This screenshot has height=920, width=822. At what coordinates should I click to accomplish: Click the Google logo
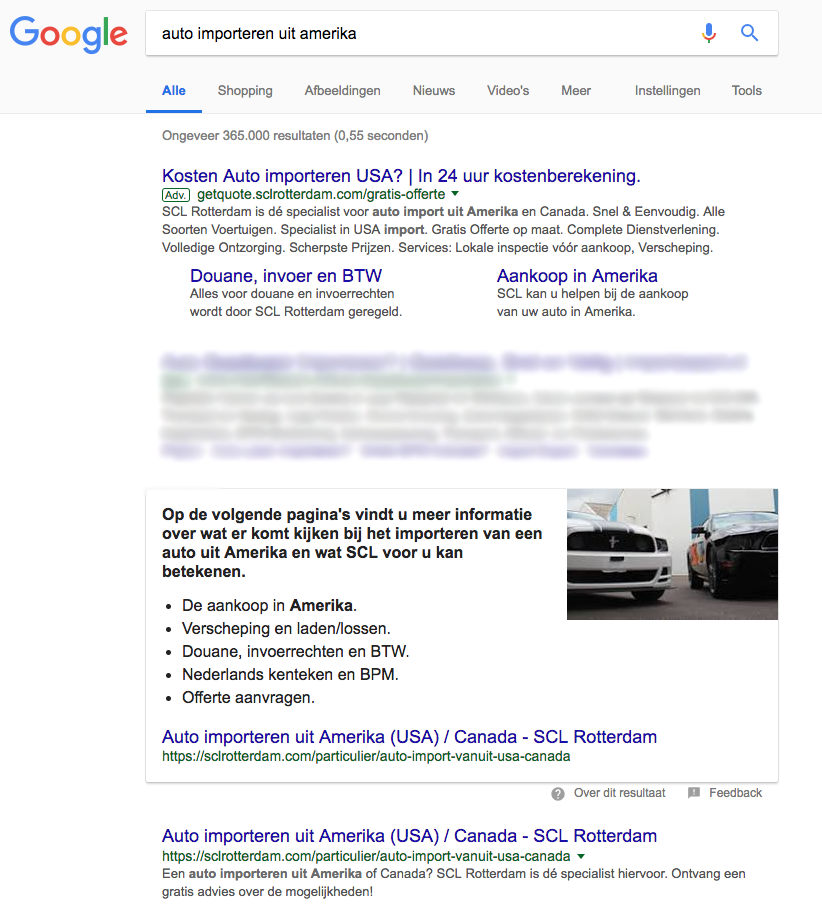pyautogui.click(x=68, y=35)
